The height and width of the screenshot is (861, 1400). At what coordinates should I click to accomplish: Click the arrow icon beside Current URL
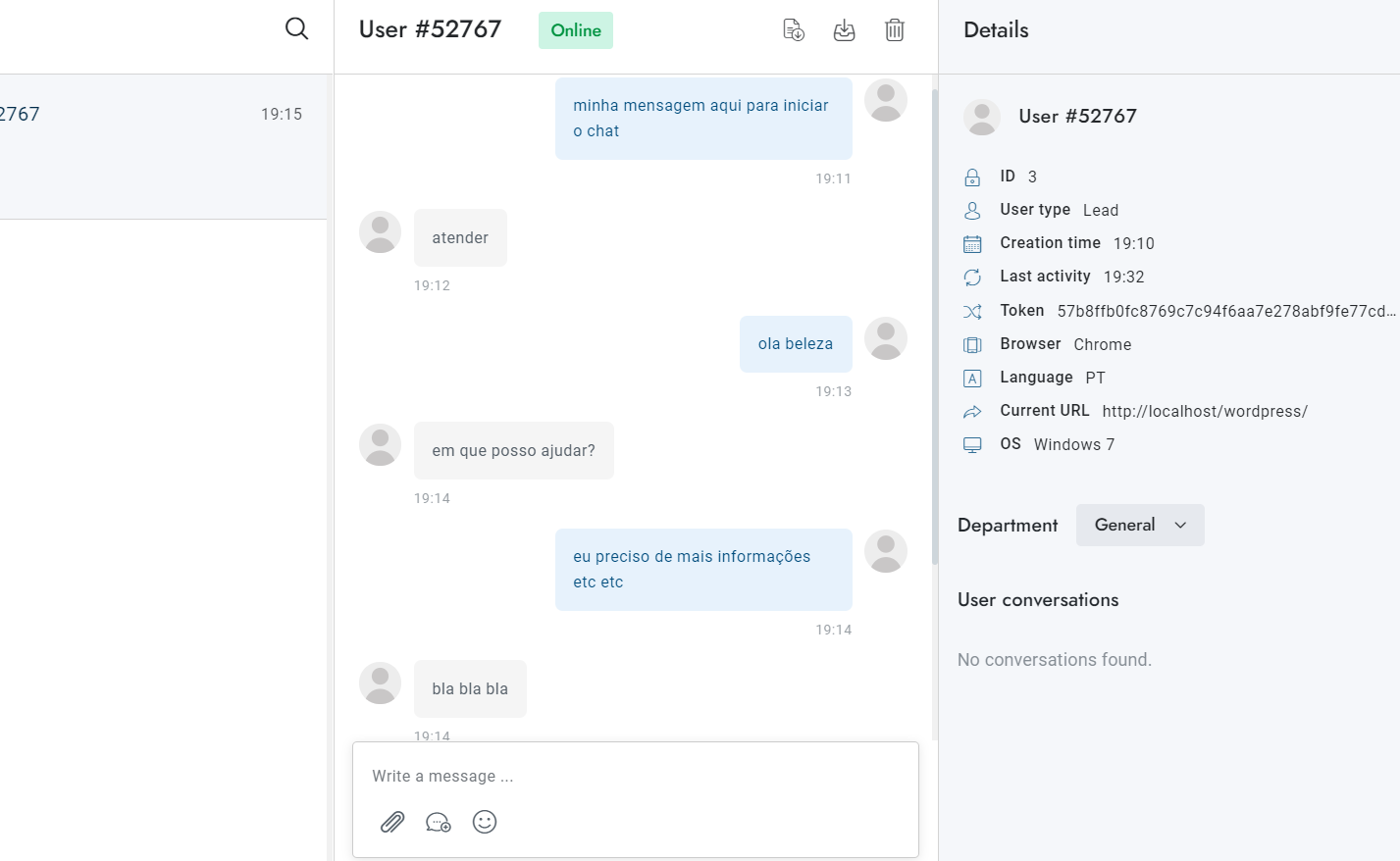click(x=972, y=412)
